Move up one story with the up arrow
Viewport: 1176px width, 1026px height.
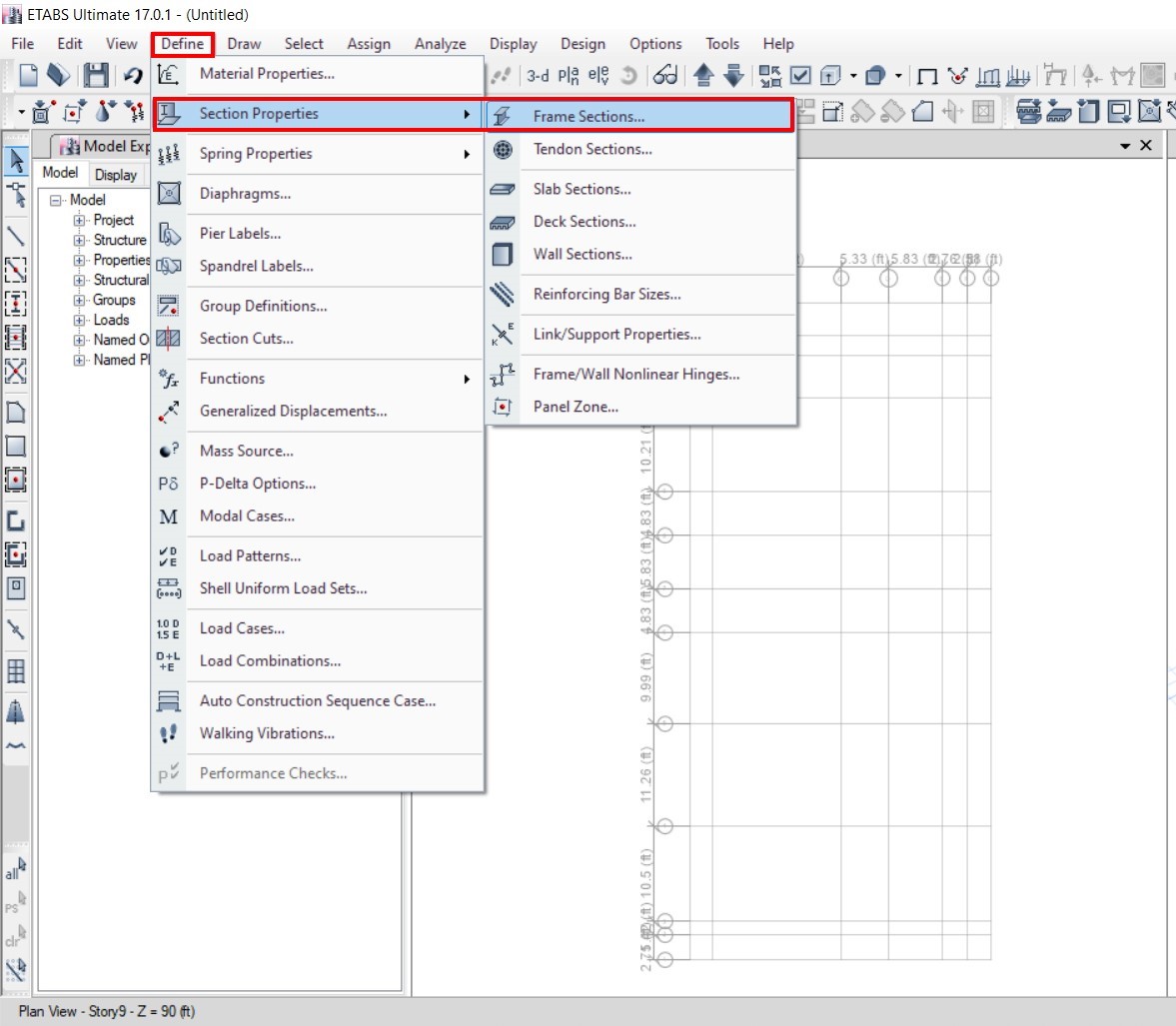(x=701, y=75)
